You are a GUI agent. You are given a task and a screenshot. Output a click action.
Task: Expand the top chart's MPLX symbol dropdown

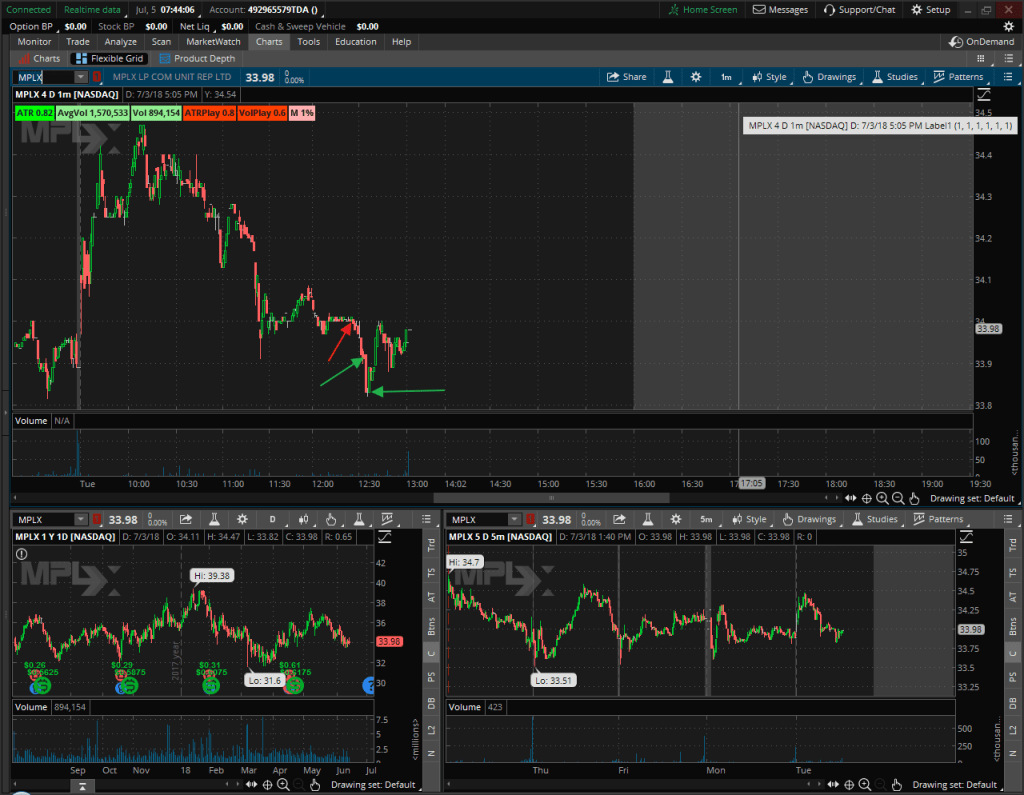click(x=81, y=77)
